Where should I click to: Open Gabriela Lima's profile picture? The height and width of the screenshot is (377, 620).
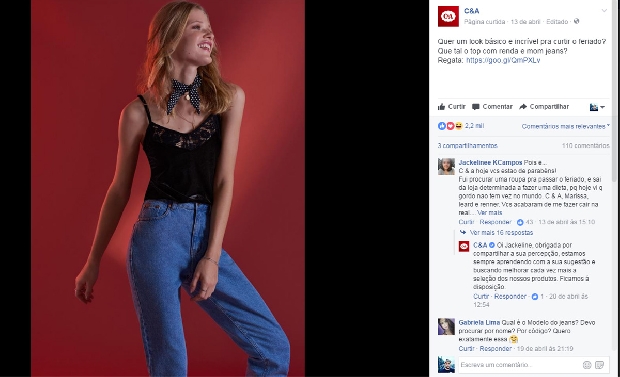click(446, 327)
